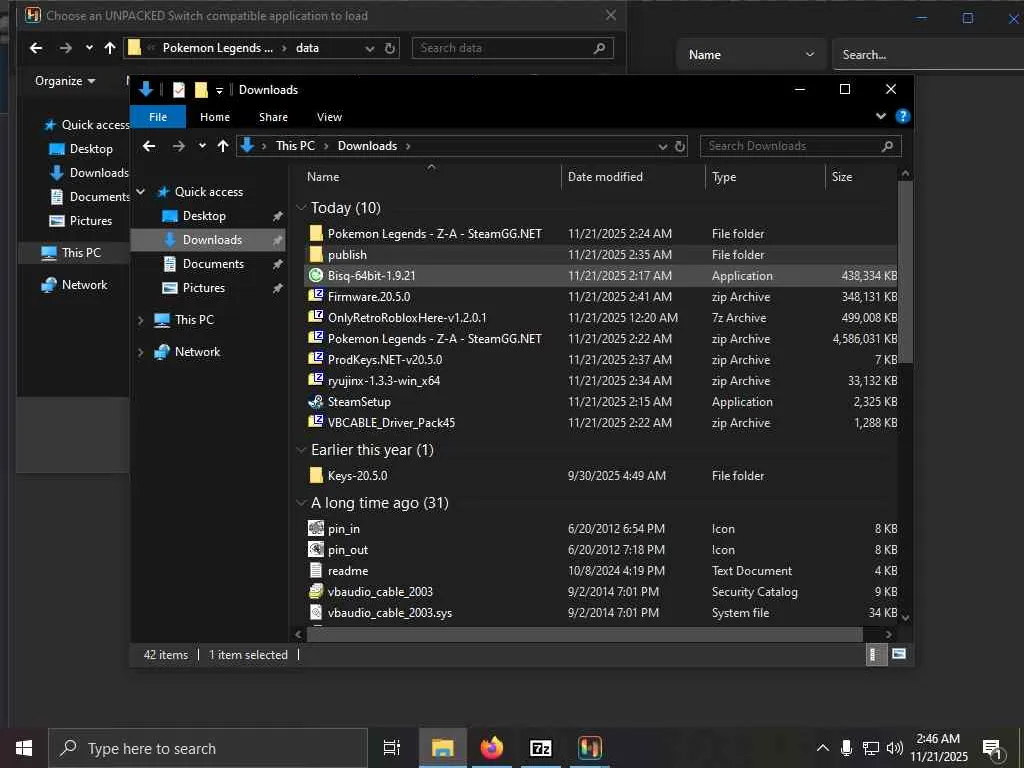This screenshot has height=768, width=1024.
Task: Click the Search data field in file dialog
Action: (513, 48)
